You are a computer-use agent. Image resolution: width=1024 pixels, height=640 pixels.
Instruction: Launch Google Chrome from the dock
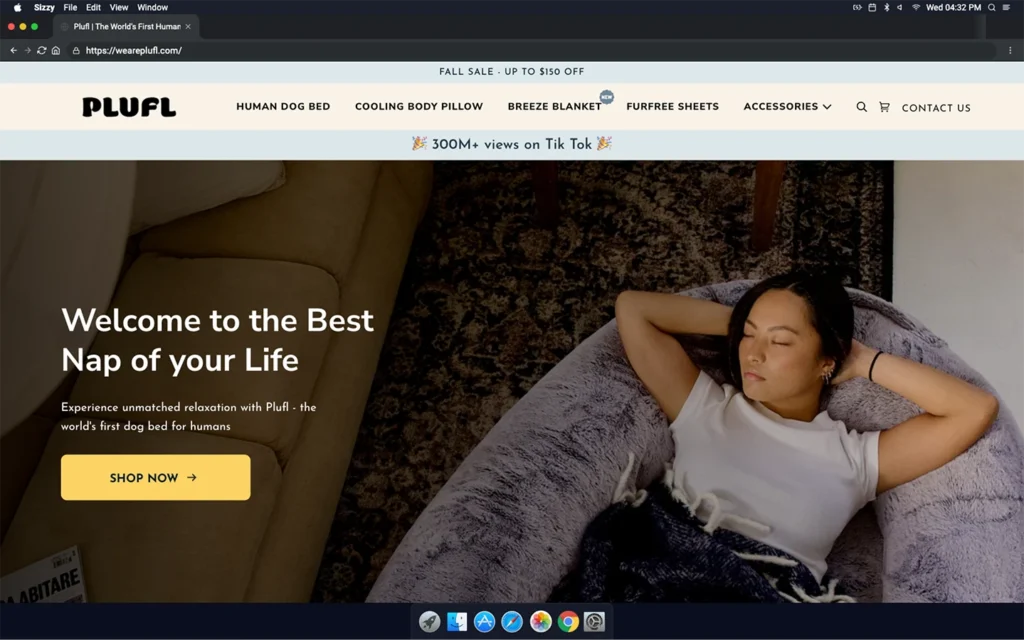(x=568, y=622)
